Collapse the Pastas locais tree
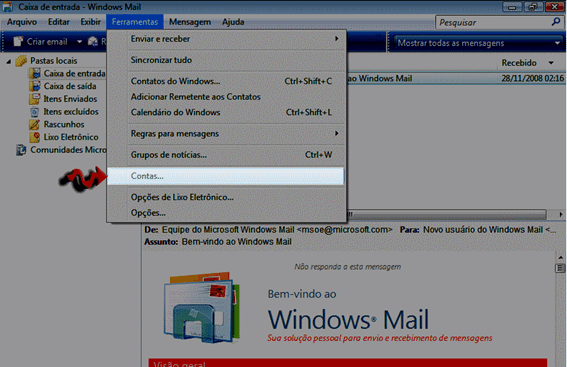 [x=9, y=61]
